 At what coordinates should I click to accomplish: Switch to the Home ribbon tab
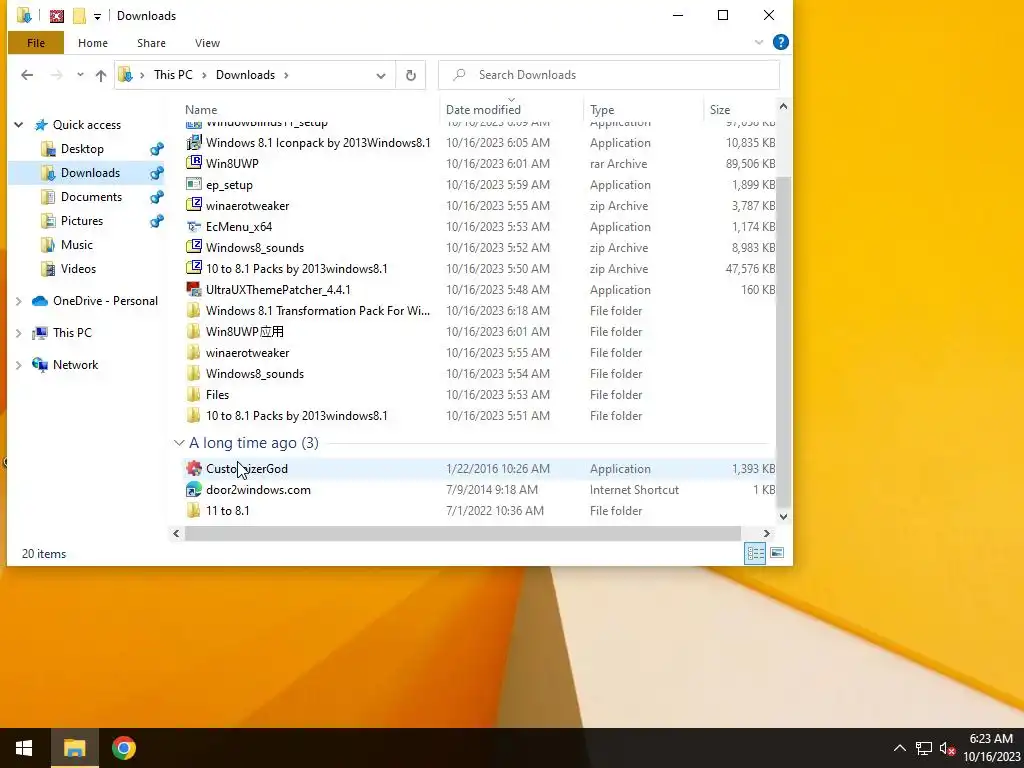tap(93, 43)
